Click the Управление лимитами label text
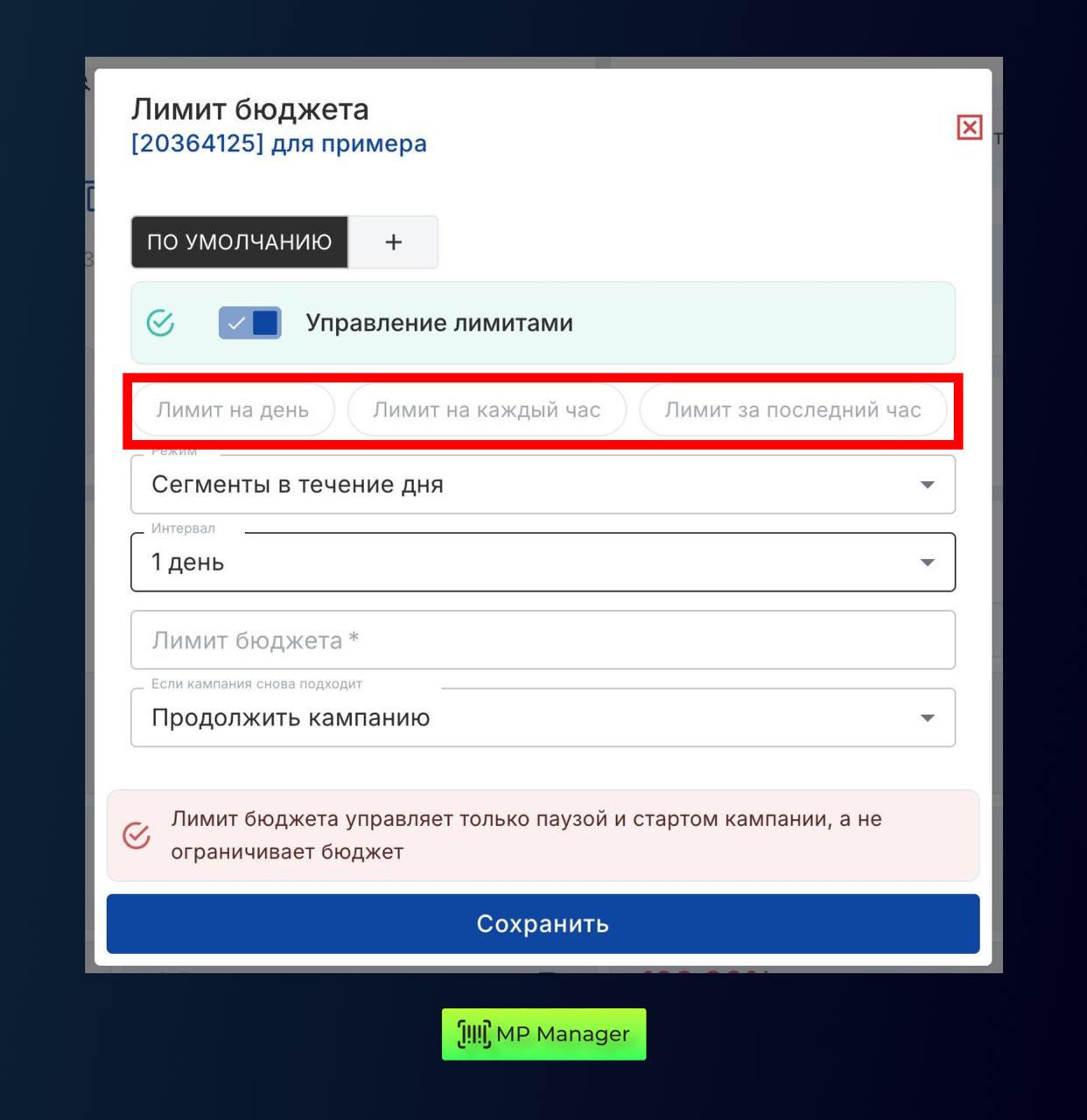Viewport: 1087px width, 1120px height. click(x=439, y=323)
